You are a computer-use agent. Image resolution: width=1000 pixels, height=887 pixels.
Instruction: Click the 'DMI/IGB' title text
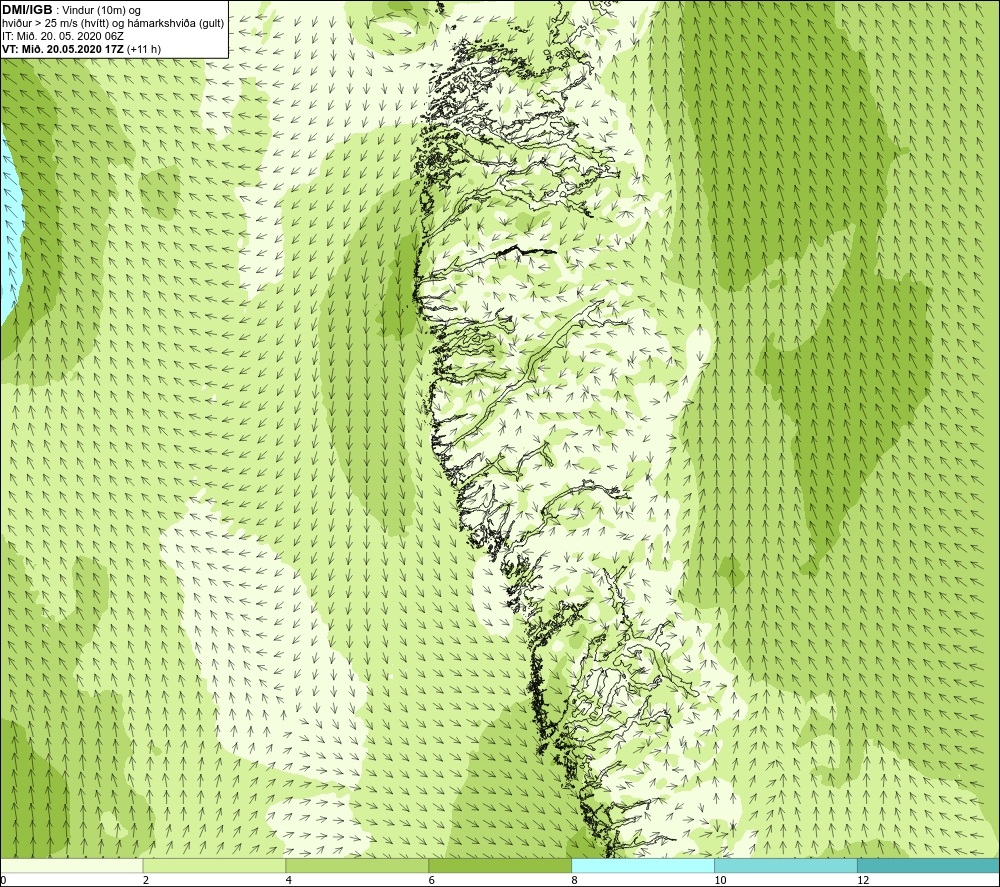coord(27,10)
